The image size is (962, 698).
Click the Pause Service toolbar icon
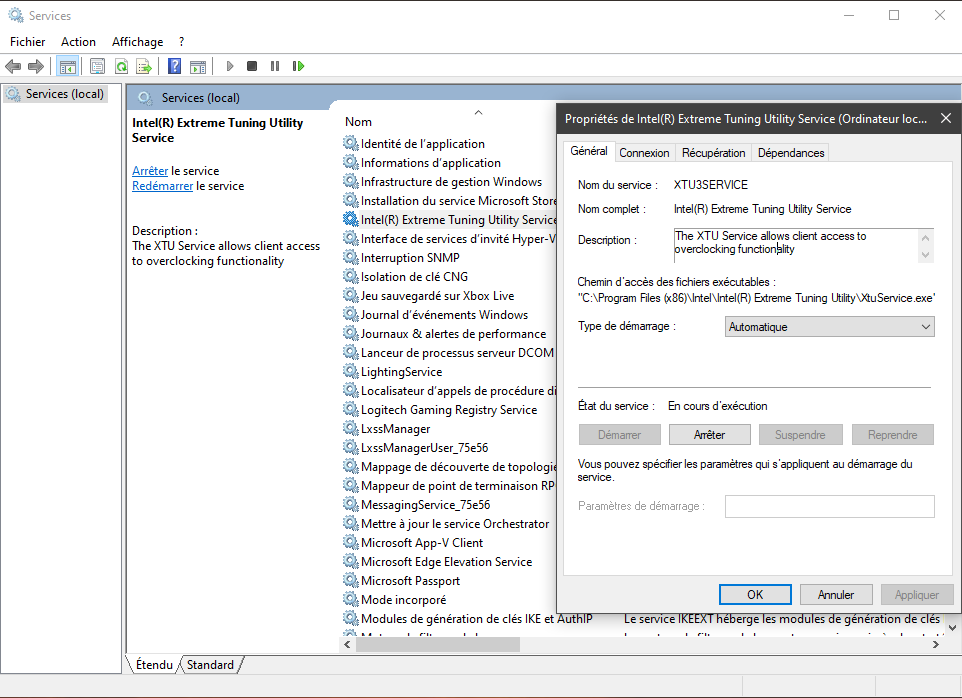point(275,66)
